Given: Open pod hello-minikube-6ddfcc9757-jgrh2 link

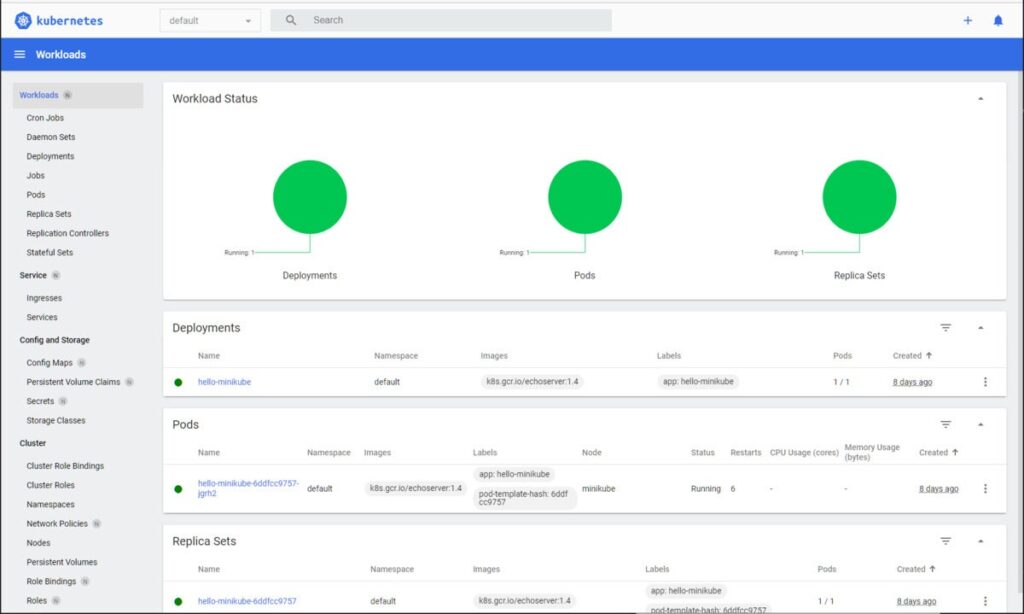Looking at the screenshot, I should tap(248, 488).
